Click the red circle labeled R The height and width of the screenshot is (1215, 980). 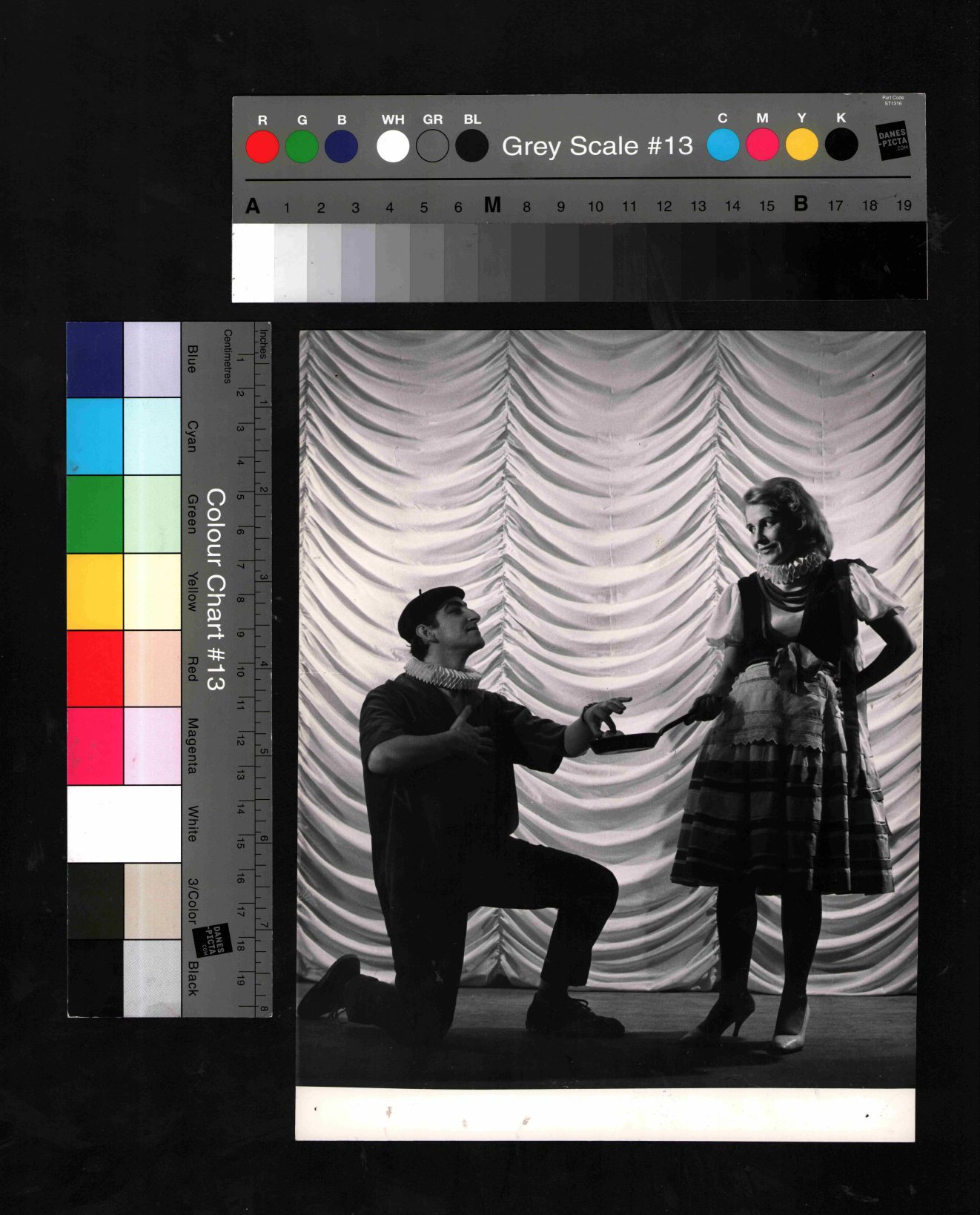click(x=262, y=147)
